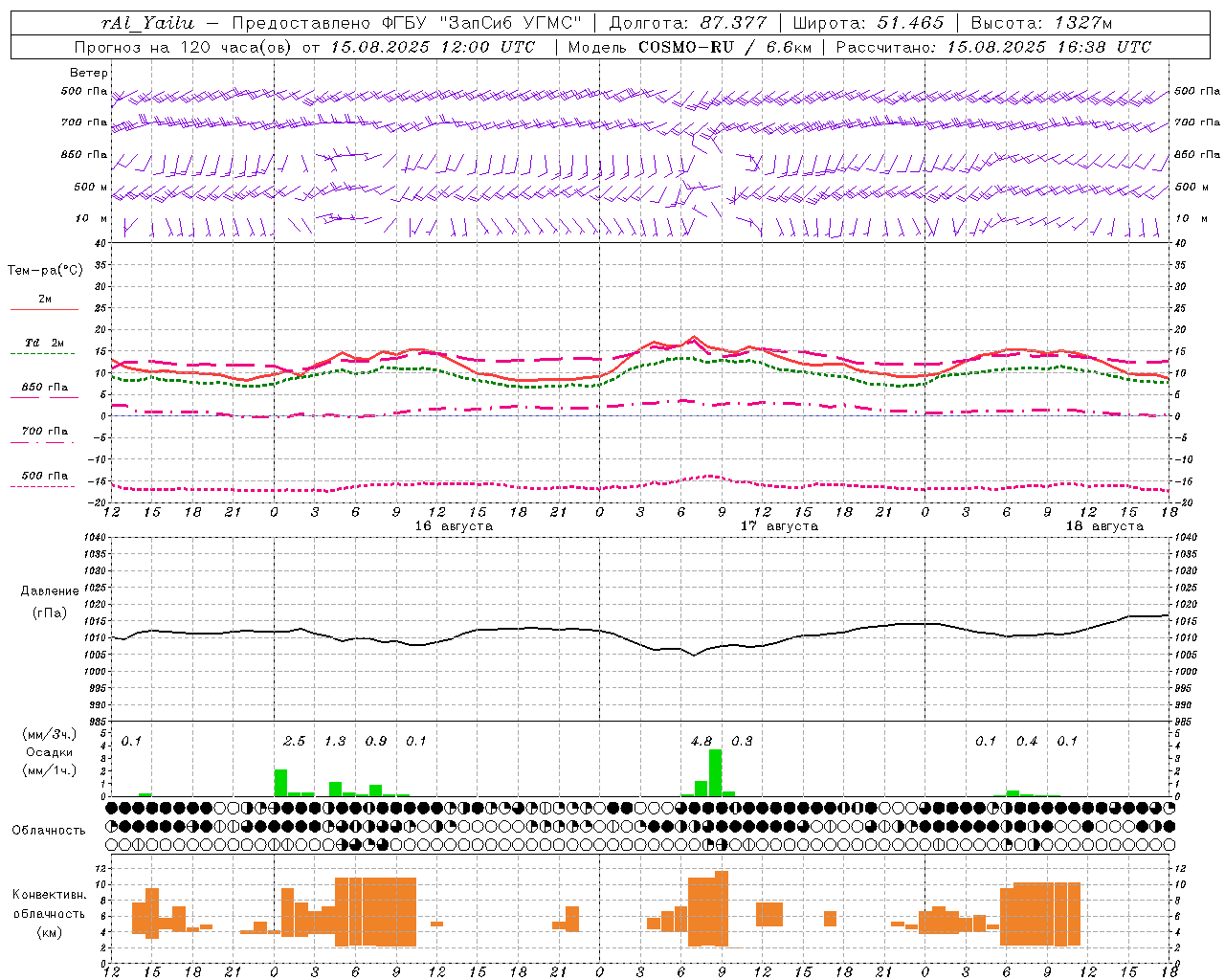Click the forecast start time 12:00 UTC
Image resolution: width=1225 pixels, height=980 pixels.
coord(487,47)
